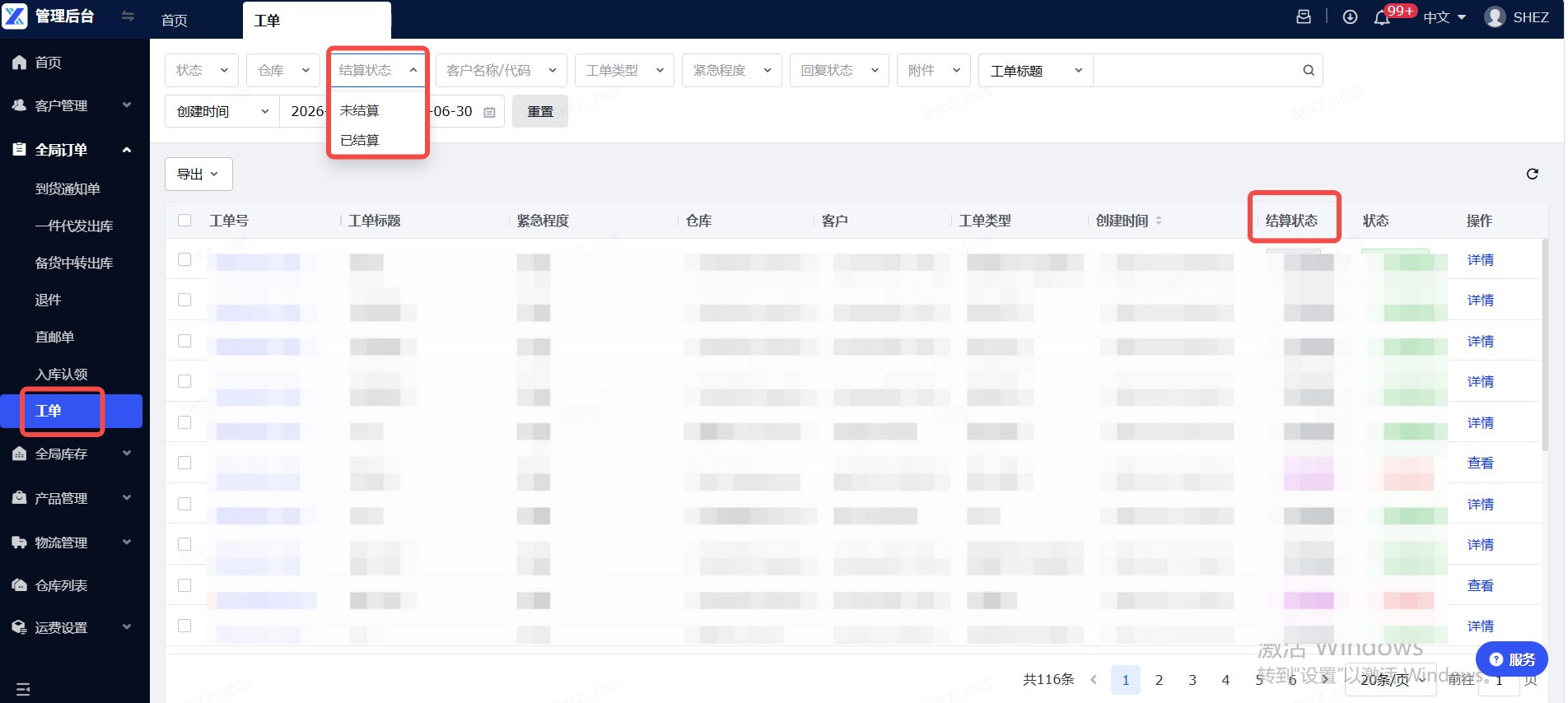Screen dimensions: 1568x703
Task: Open the calendar icon in date range
Action: coord(489,112)
